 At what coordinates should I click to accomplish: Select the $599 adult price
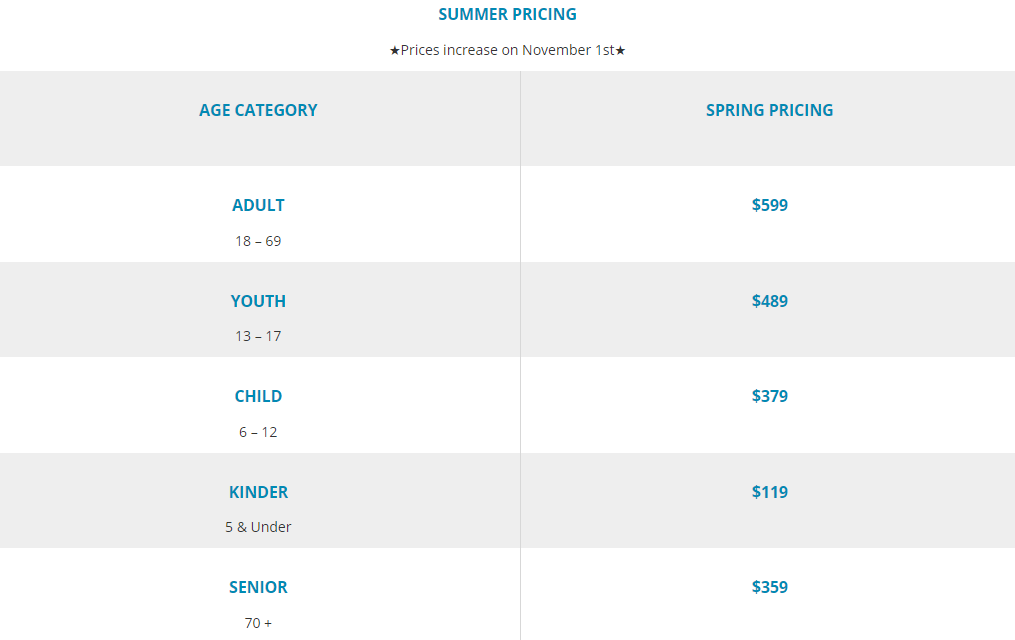click(x=769, y=206)
